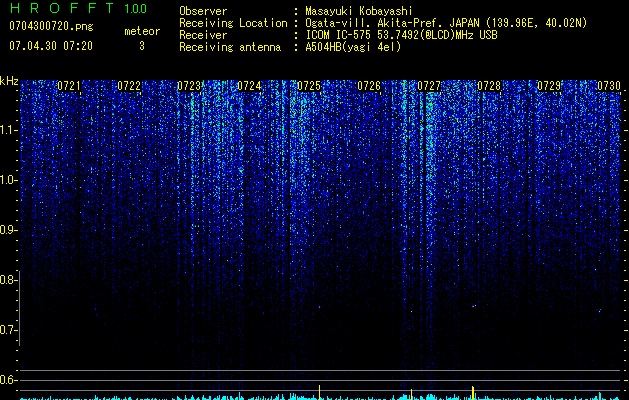Click the A504HB(yagi 4el) antenna text
The width and height of the screenshot is (629, 400).
353,47
